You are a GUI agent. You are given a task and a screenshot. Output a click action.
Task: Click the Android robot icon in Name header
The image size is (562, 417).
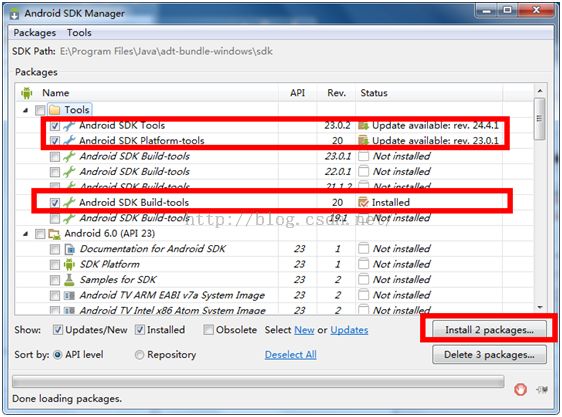pyautogui.click(x=27, y=93)
